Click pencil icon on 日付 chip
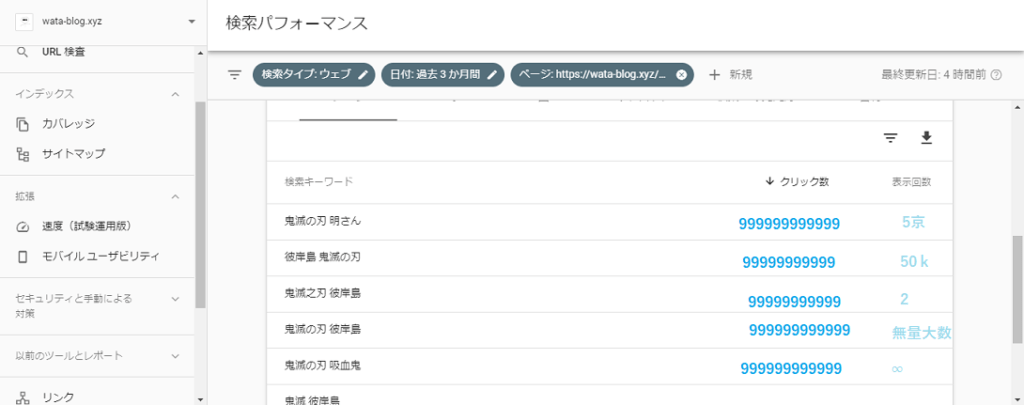This screenshot has width=1024, height=405. pyautogui.click(x=493, y=74)
